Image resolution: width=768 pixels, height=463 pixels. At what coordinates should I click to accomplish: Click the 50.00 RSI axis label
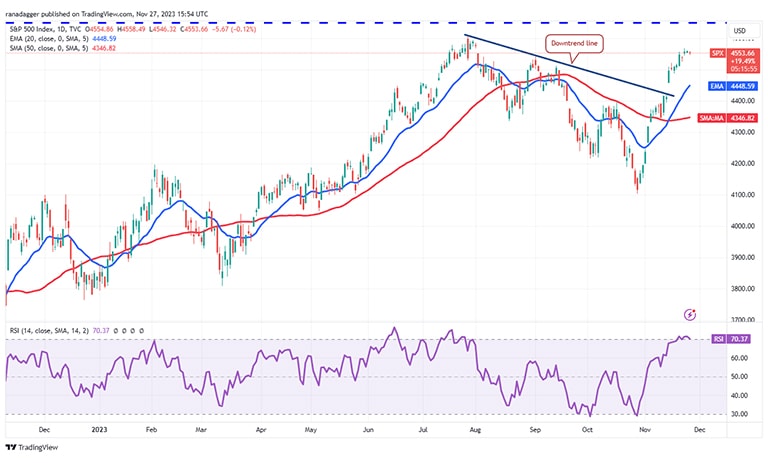(740, 377)
